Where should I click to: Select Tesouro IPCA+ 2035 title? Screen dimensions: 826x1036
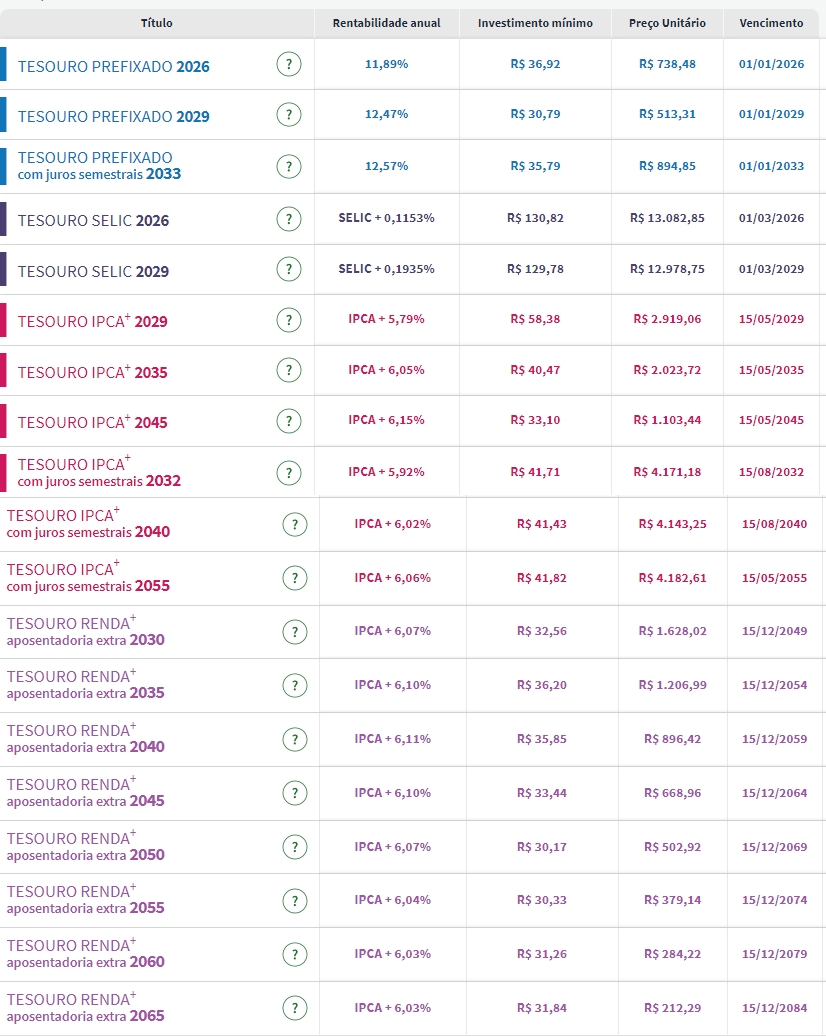(x=92, y=372)
